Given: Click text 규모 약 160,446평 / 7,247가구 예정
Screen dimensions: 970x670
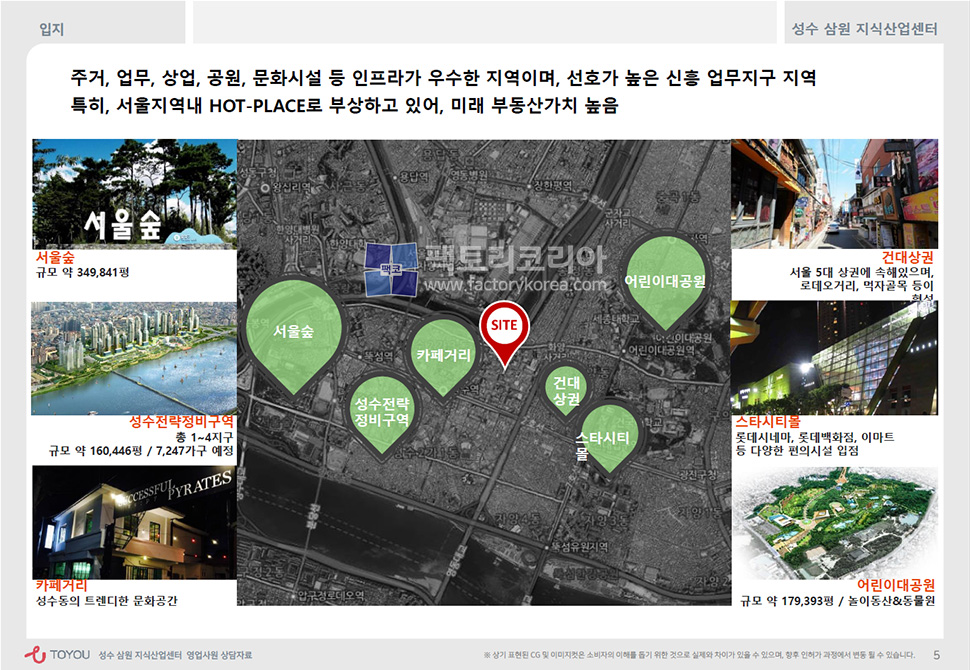Looking at the screenshot, I should coord(141,450).
